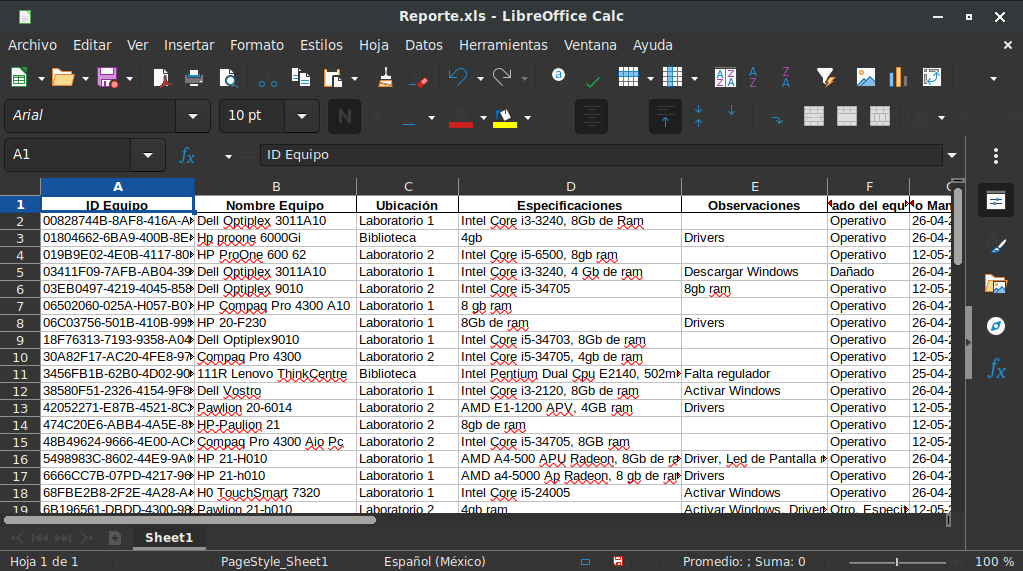Click the Select Function sum button

(x=210, y=155)
